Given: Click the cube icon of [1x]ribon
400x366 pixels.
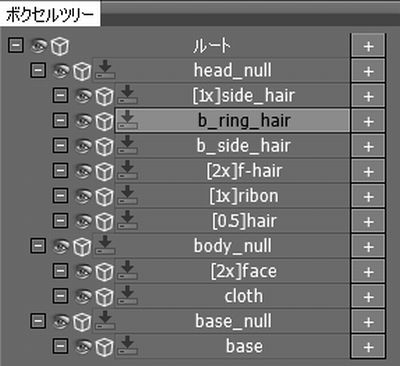Looking at the screenshot, I should 104,196.
